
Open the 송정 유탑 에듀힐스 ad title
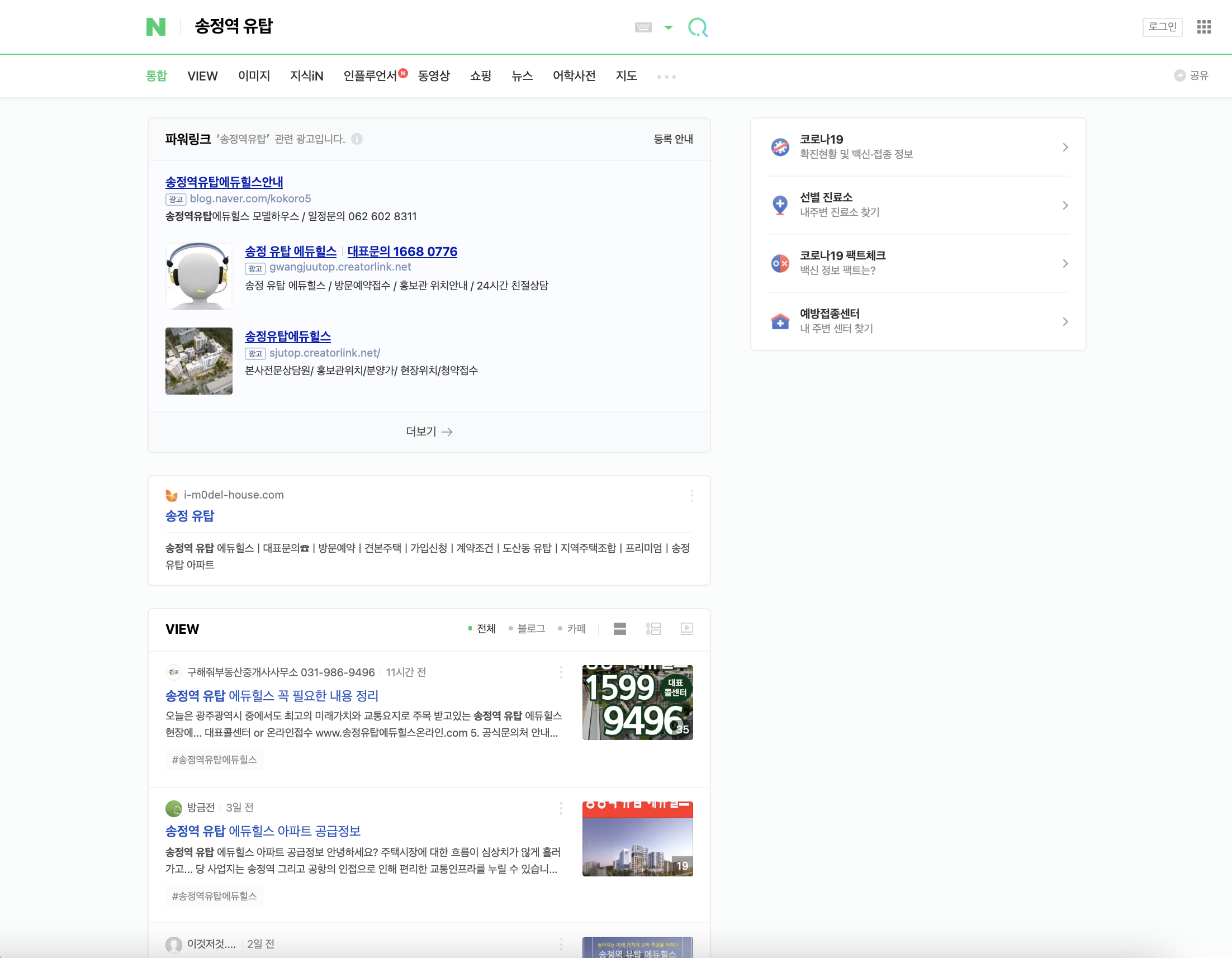click(291, 251)
